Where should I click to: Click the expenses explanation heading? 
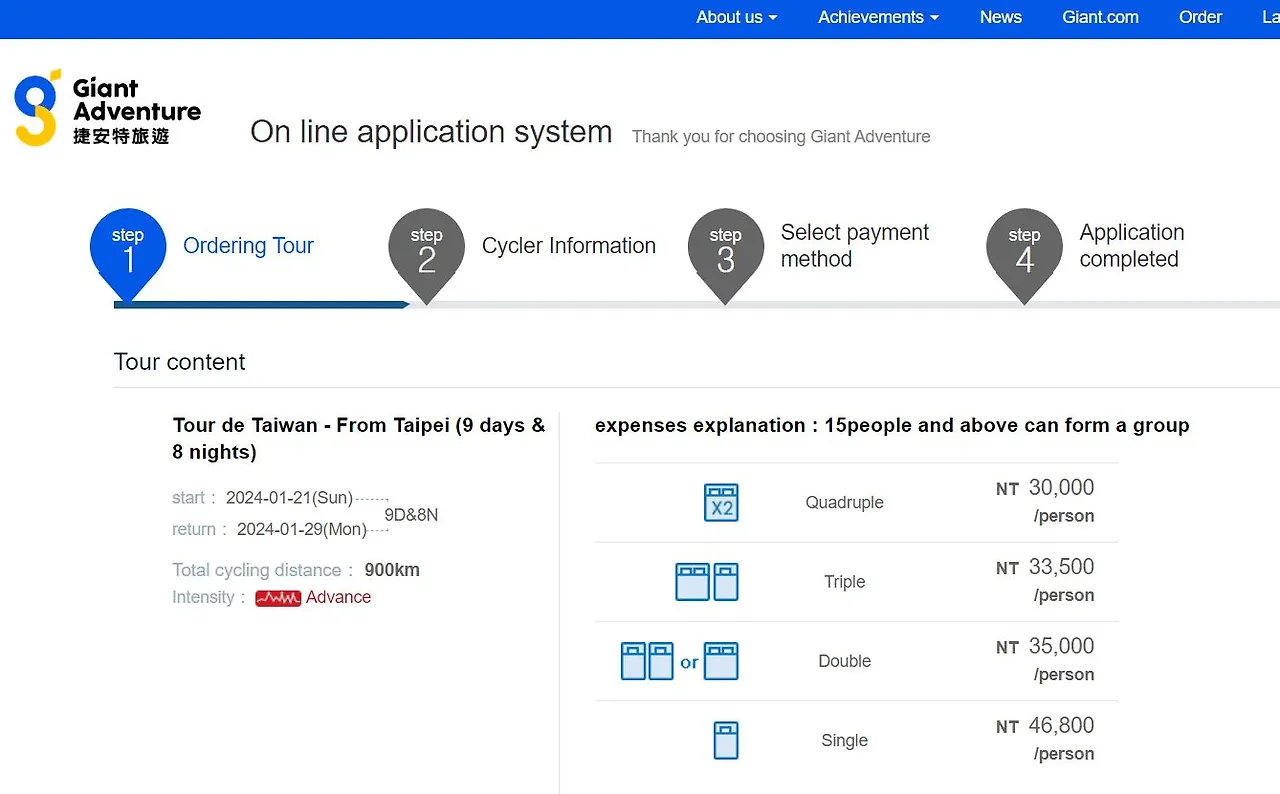click(x=892, y=425)
